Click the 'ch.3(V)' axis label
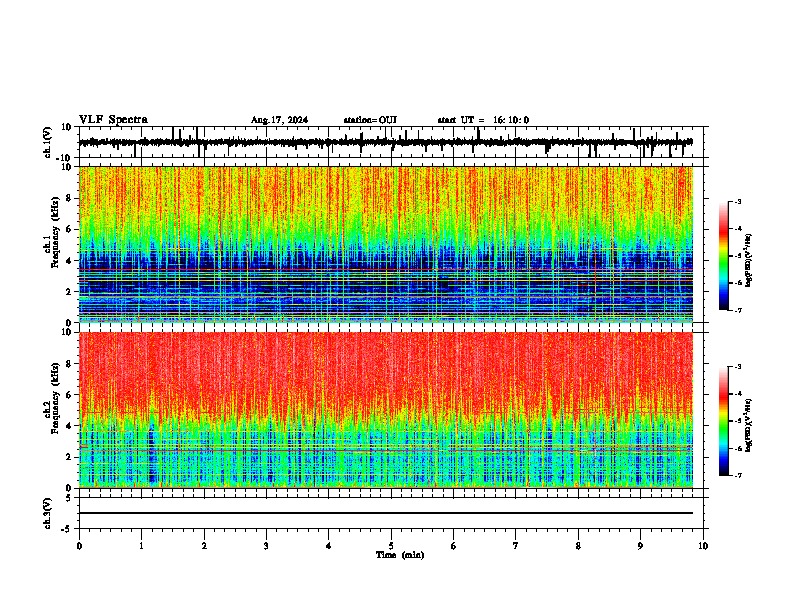792x612 pixels. (x=48, y=514)
